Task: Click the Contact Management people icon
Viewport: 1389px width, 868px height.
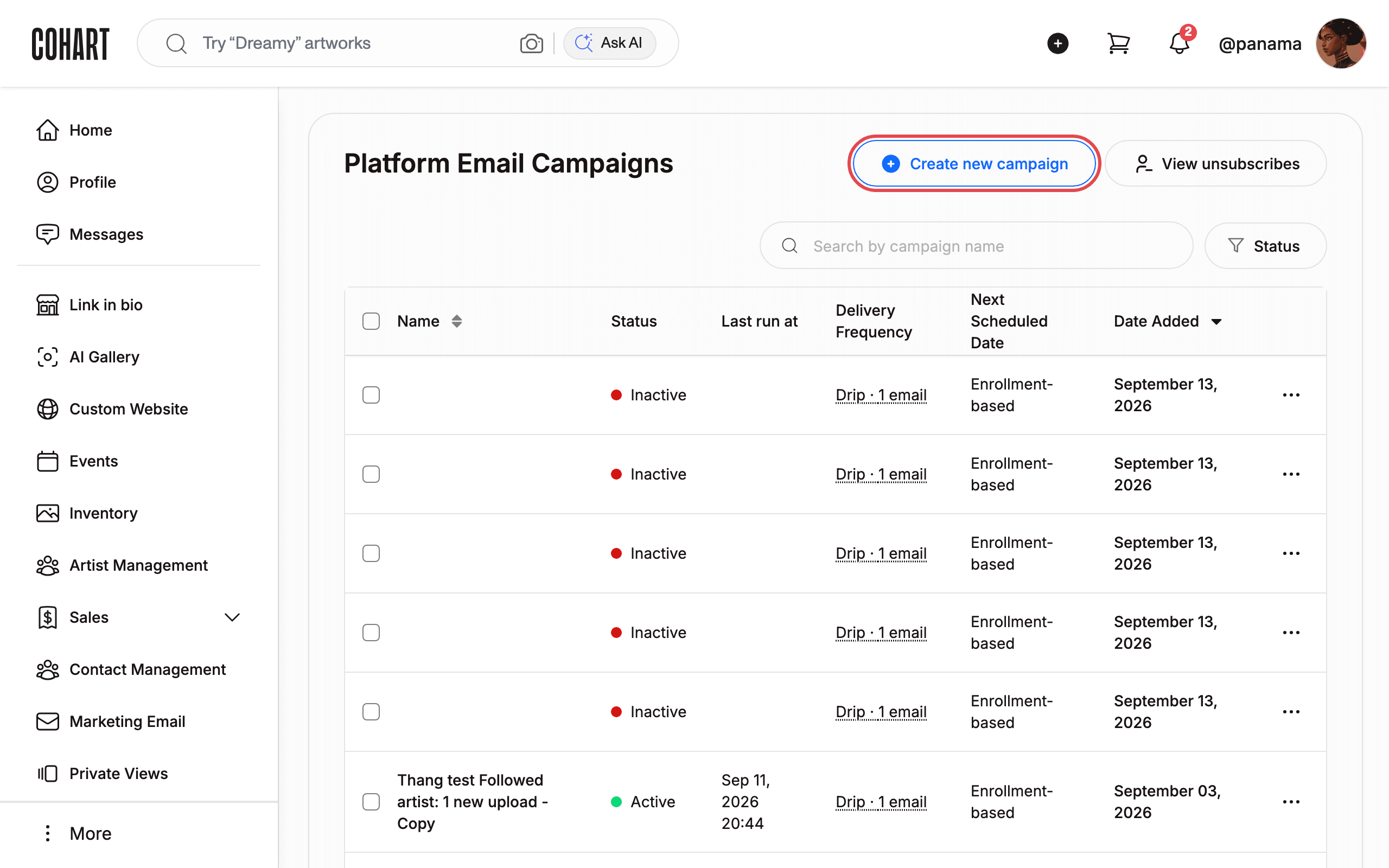Action: pyautogui.click(x=48, y=669)
